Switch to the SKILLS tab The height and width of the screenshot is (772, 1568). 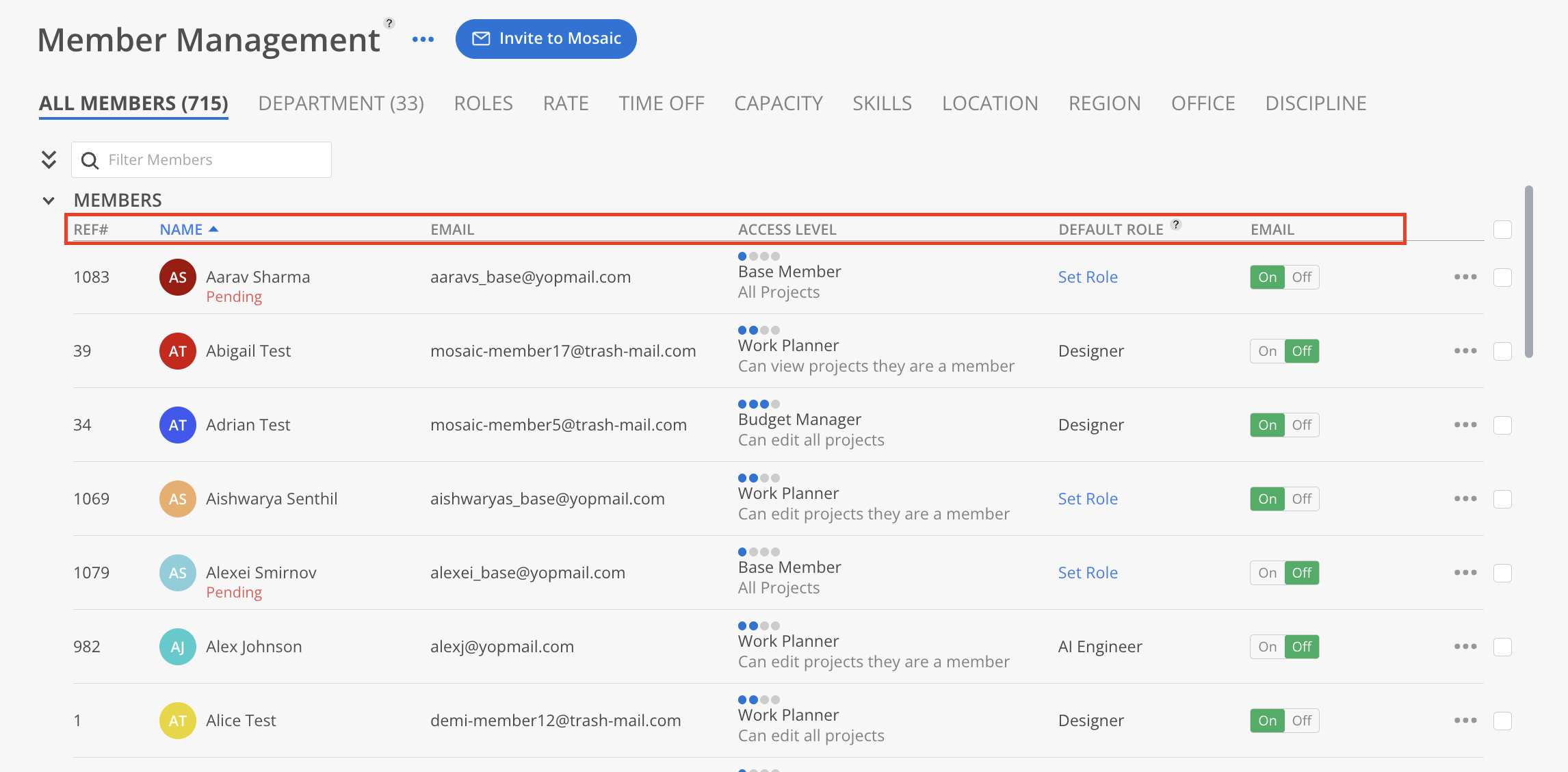883,103
